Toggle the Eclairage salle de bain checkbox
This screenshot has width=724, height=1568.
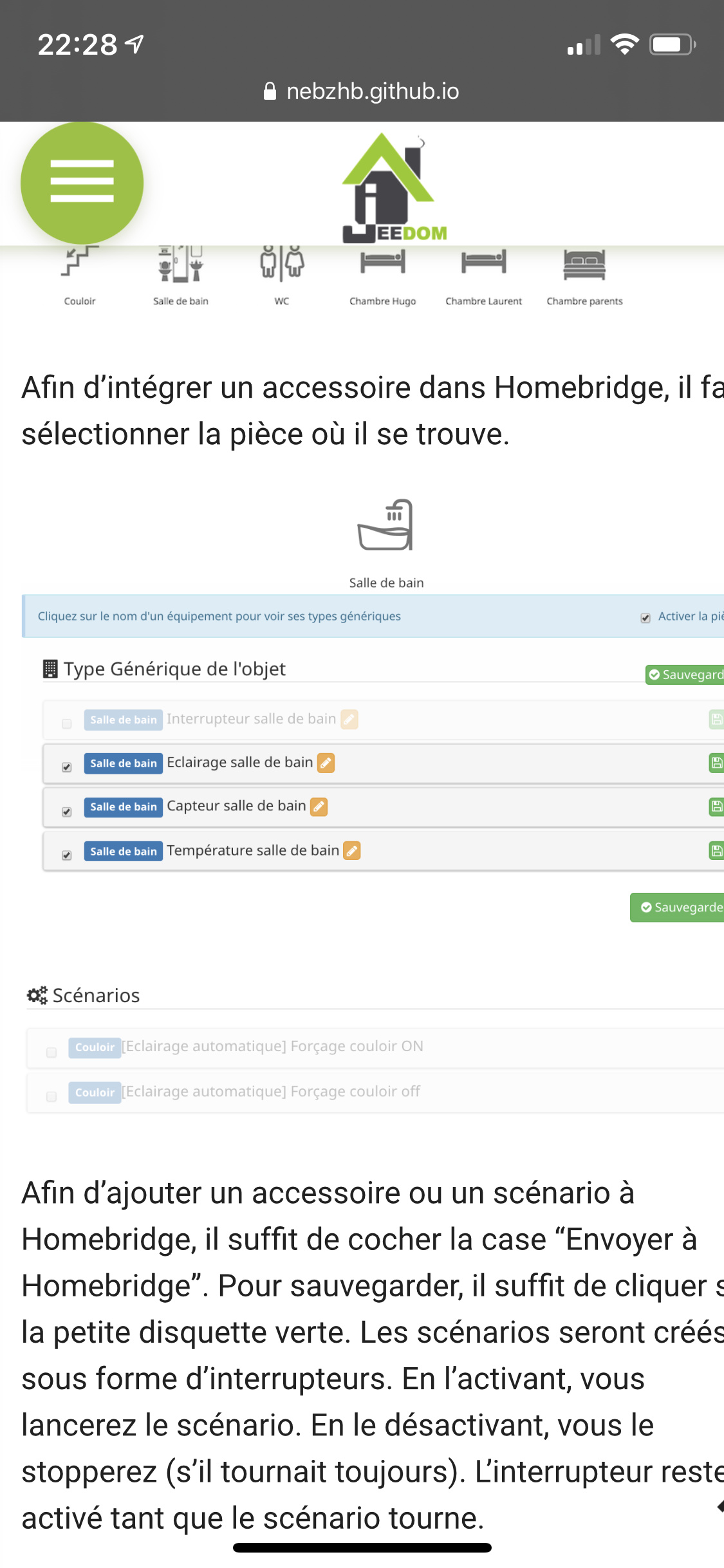coord(67,767)
